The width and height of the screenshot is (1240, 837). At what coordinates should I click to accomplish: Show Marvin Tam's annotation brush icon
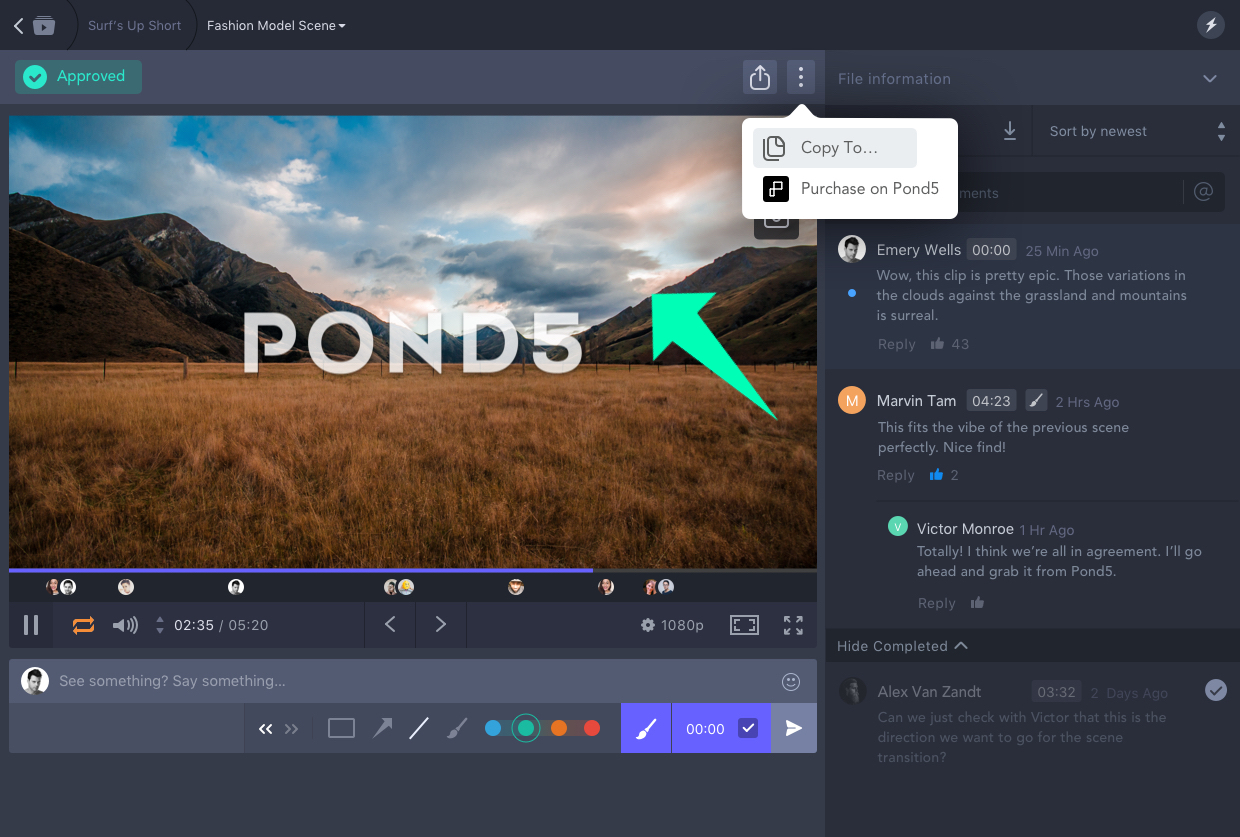pos(1037,400)
